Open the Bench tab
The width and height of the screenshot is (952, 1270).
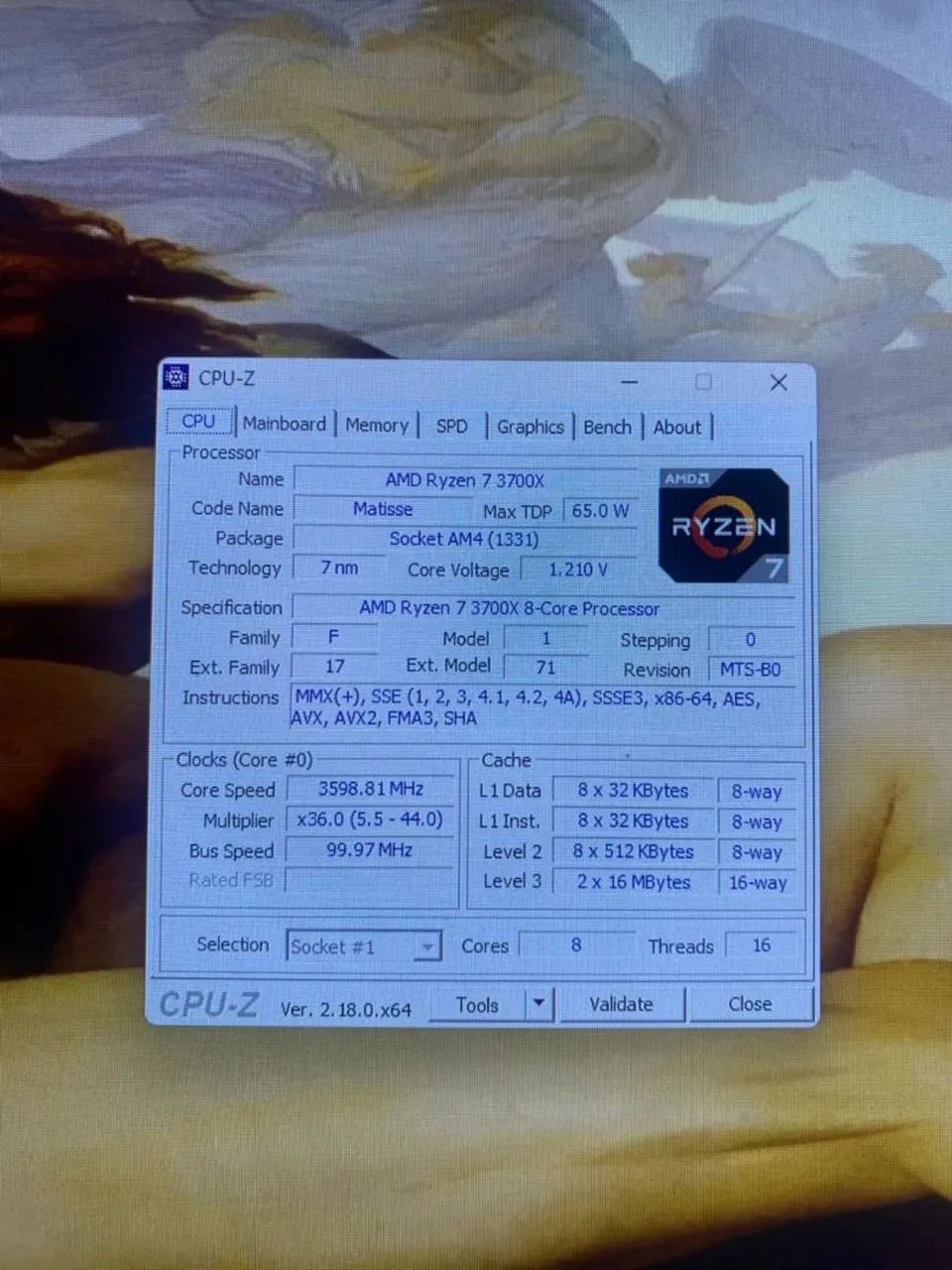click(607, 427)
